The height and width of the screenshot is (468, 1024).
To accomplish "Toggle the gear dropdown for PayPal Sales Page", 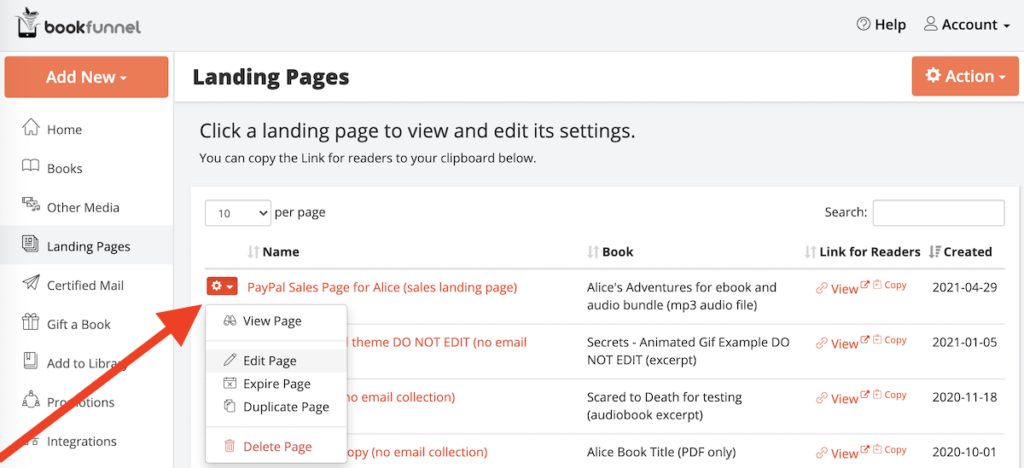I will tap(222, 287).
